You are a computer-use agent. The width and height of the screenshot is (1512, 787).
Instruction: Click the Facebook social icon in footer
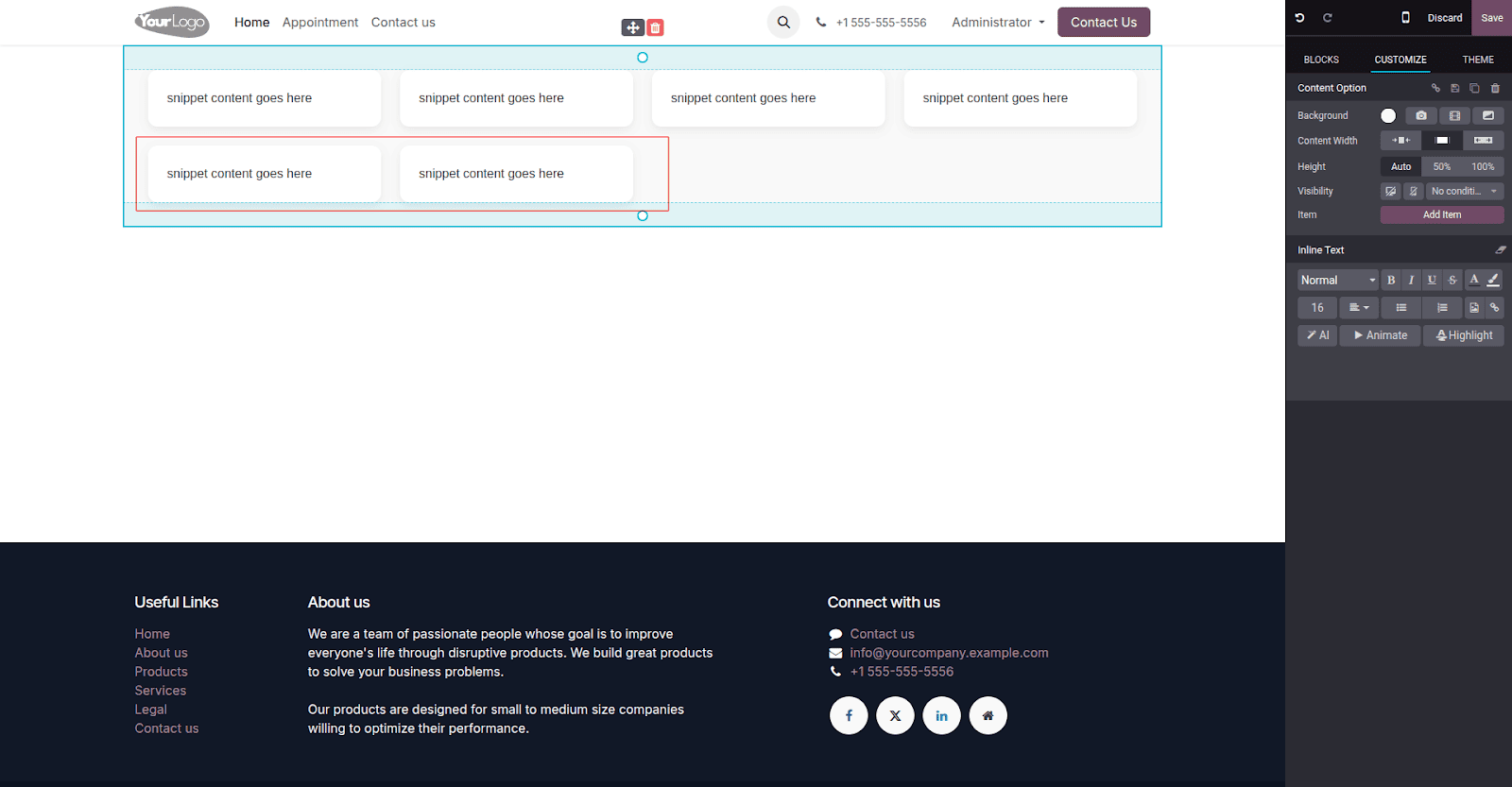coord(849,716)
